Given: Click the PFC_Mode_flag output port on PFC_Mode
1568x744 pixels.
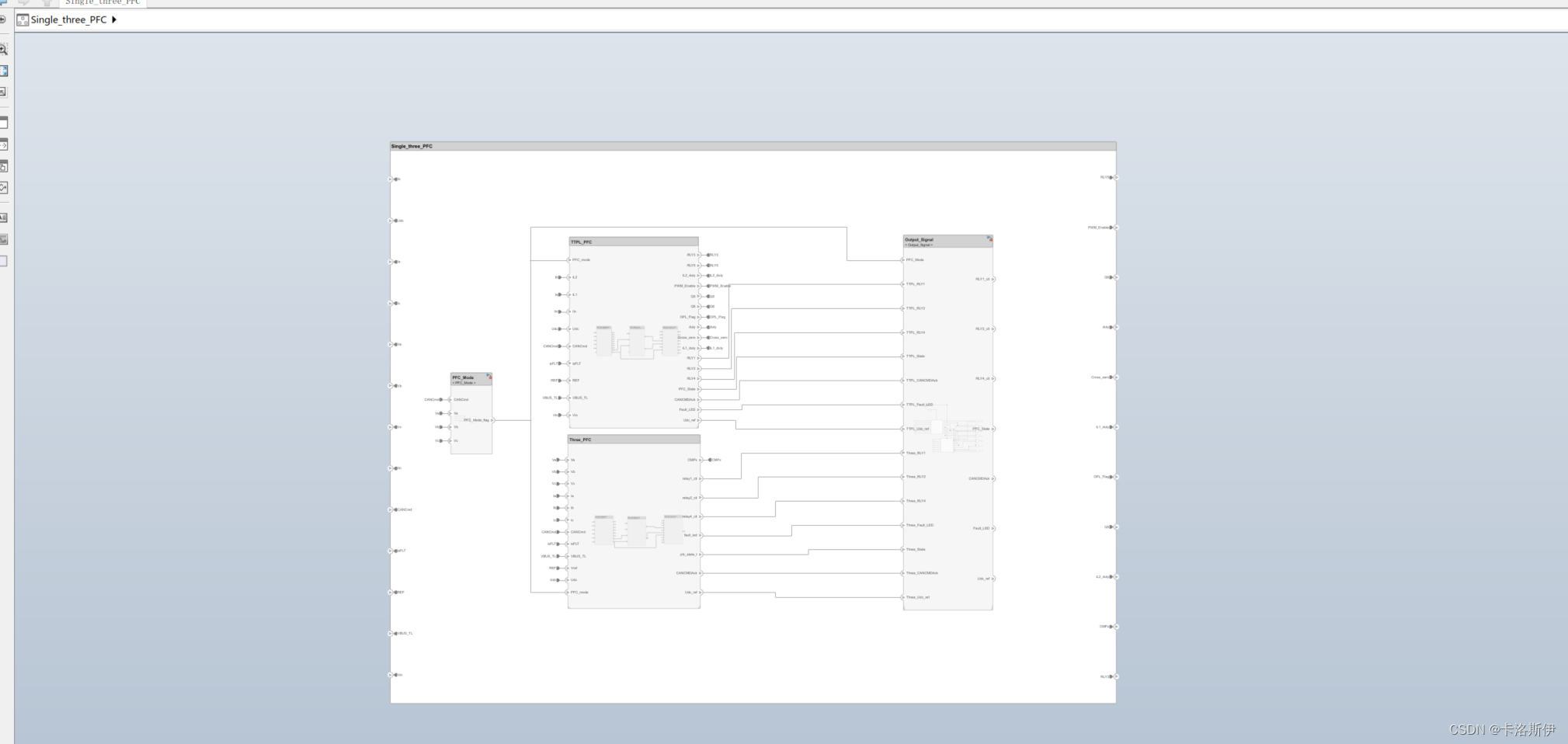Looking at the screenshot, I should [492, 420].
